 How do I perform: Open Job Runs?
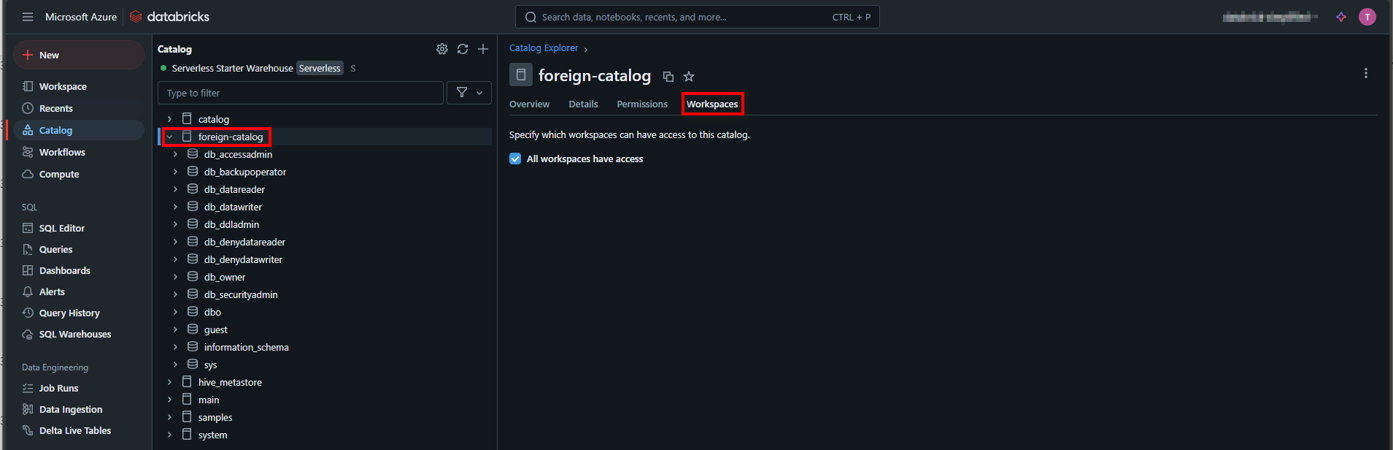(79, 388)
